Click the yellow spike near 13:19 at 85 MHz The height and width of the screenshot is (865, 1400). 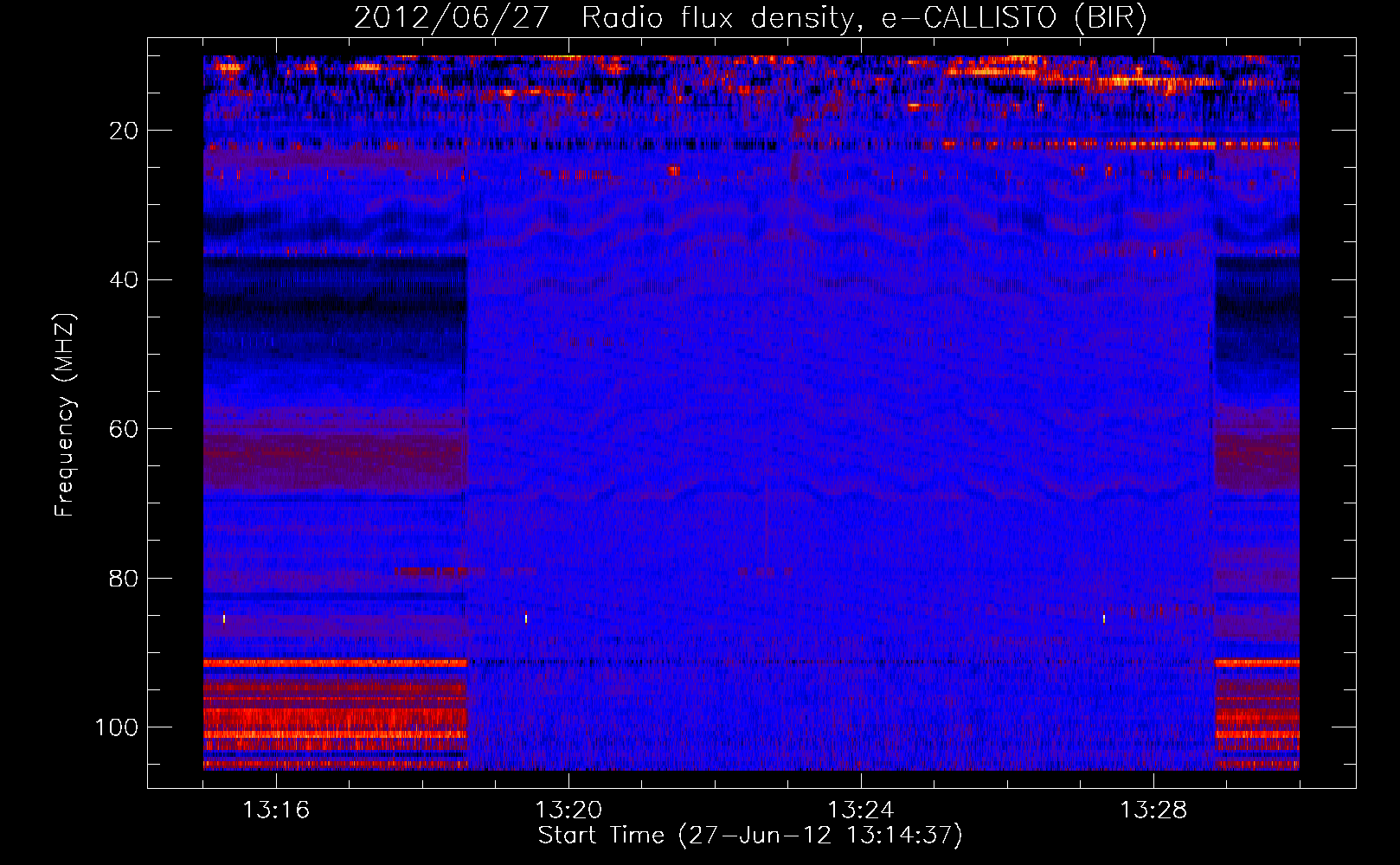pos(526,618)
